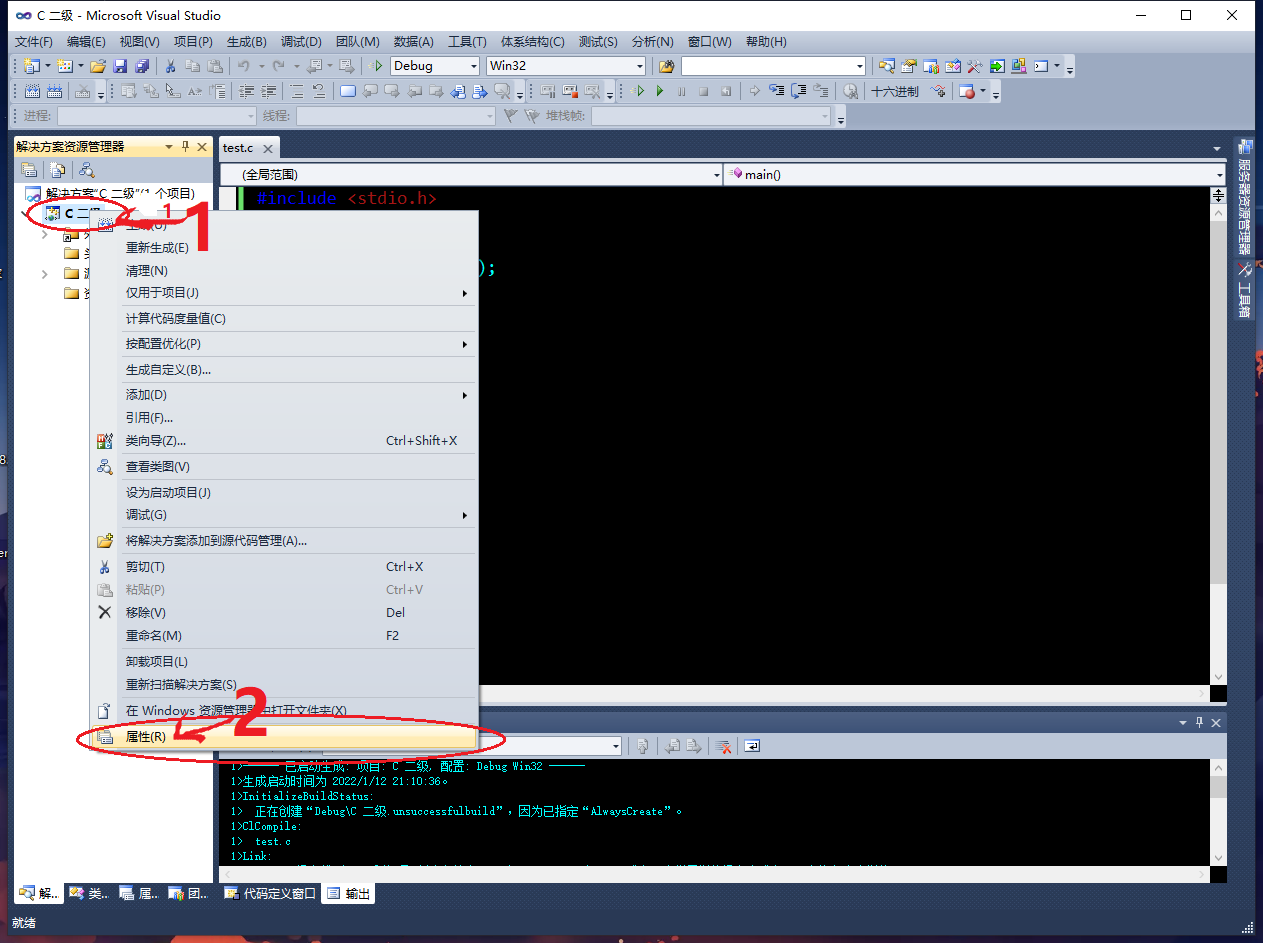The width and height of the screenshot is (1263, 943).
Task: Click View Class Diagram icon in Solution Explorer
Action: (87, 170)
